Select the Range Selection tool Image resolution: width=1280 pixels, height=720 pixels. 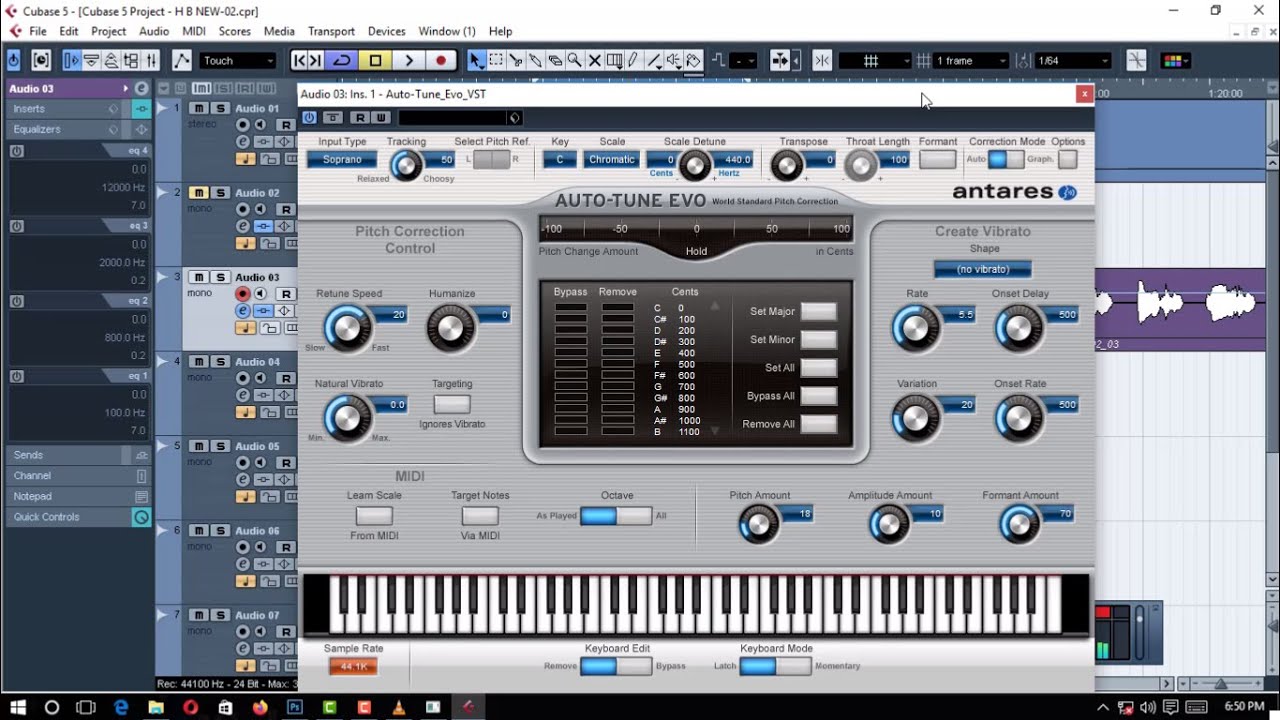(496, 61)
